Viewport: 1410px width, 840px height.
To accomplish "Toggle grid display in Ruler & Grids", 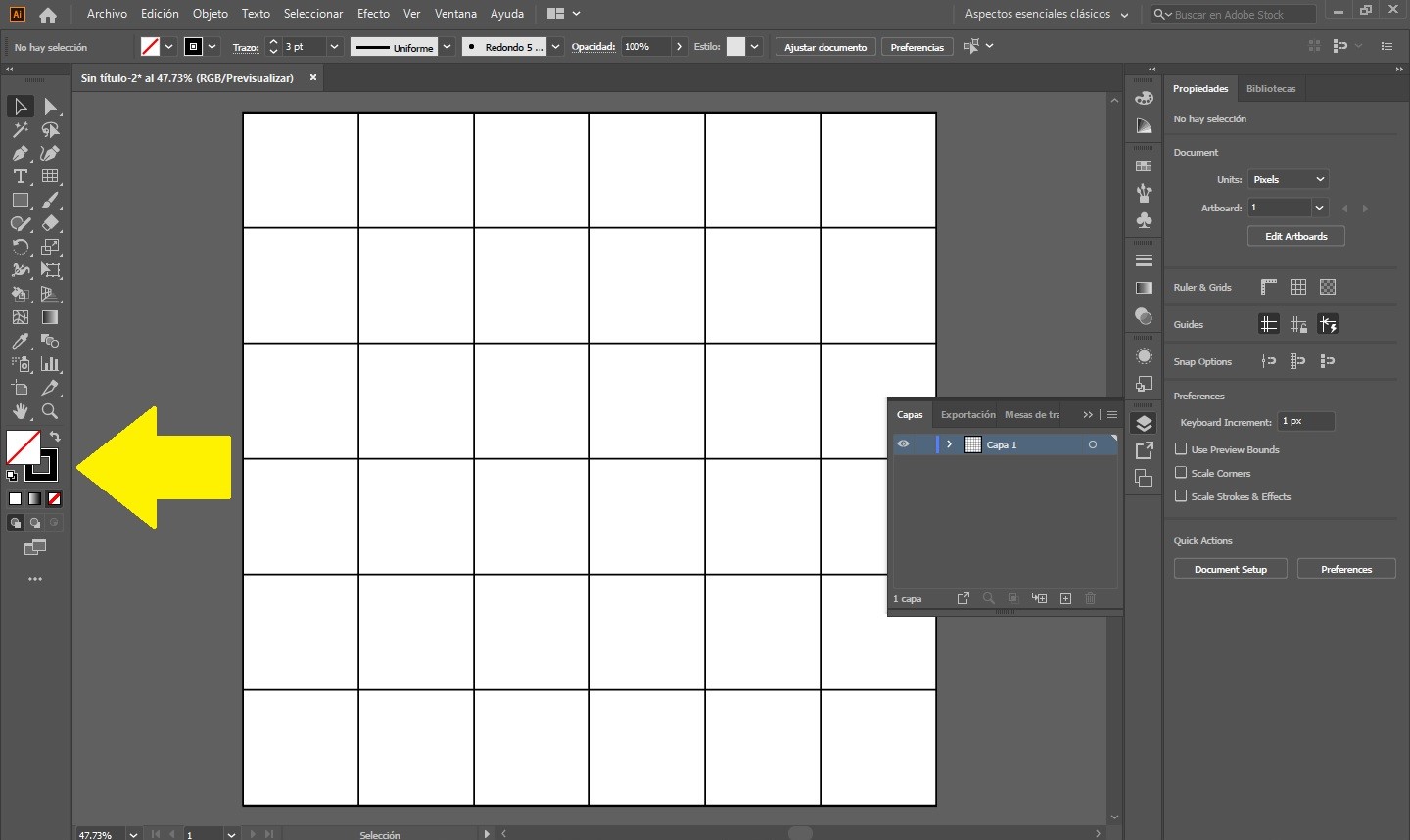I will pyautogui.click(x=1298, y=287).
